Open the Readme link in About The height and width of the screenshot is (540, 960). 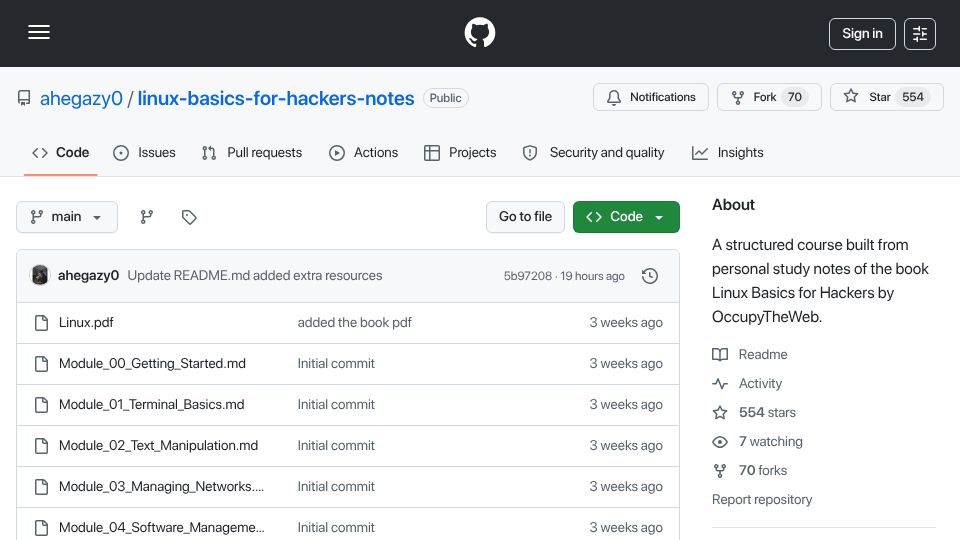tap(750, 354)
